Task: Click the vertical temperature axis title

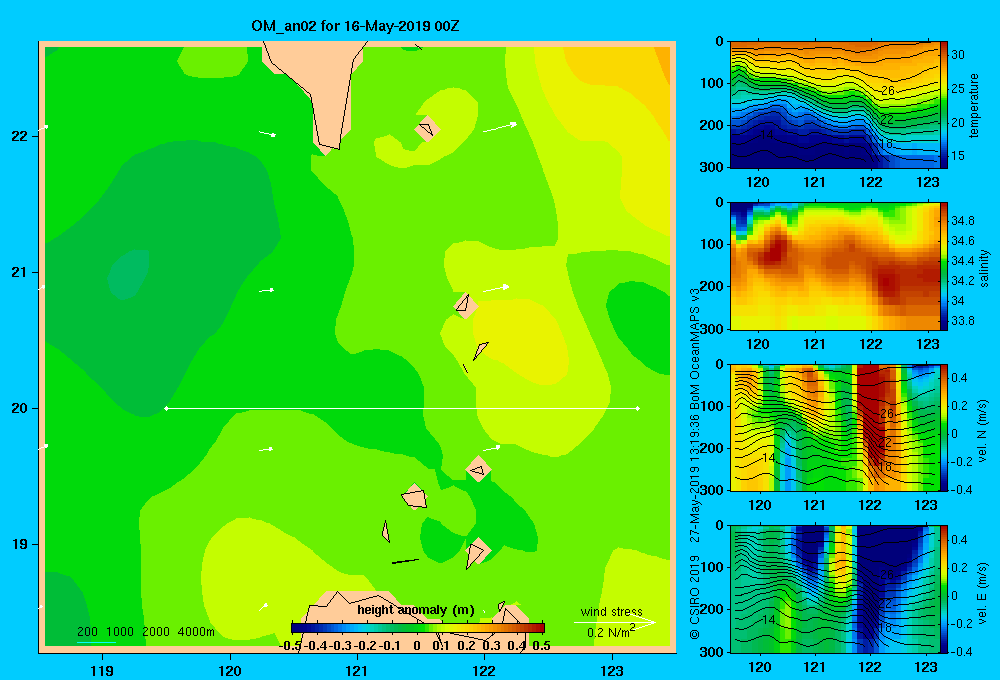Action: (974, 105)
